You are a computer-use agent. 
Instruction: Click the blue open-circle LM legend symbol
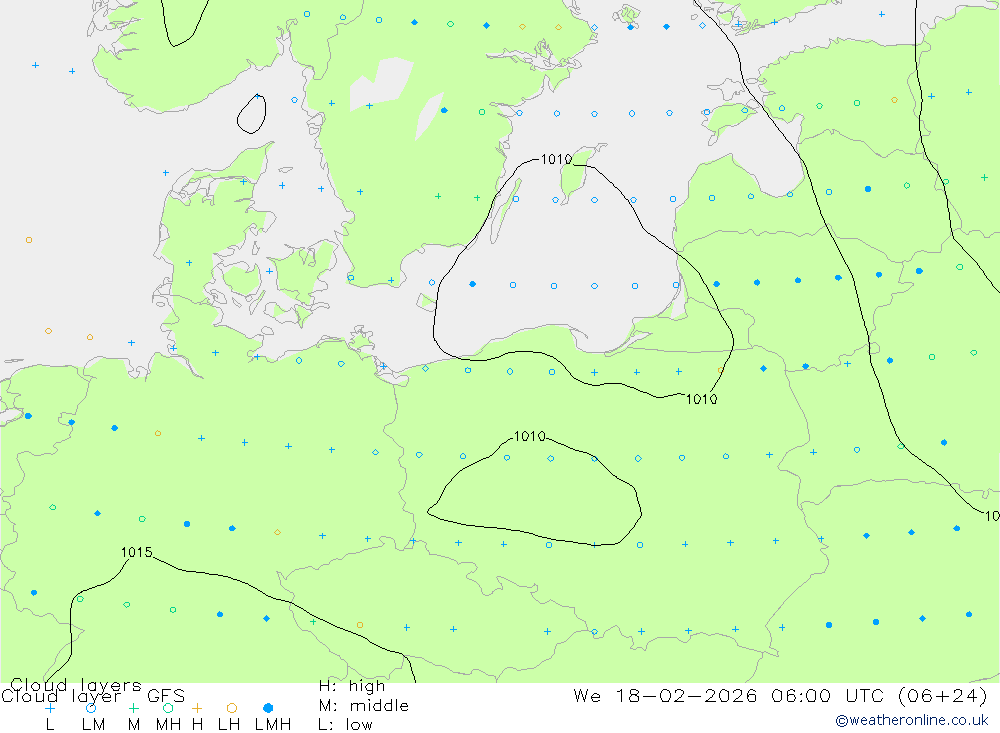91,708
